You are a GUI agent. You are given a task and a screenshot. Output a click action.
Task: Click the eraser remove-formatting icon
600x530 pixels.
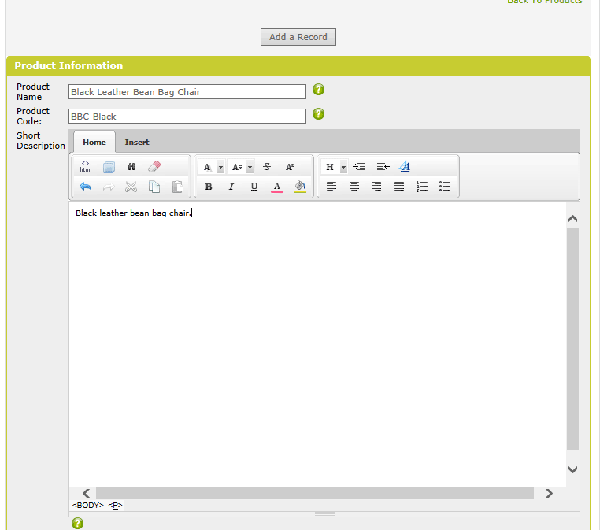154,167
